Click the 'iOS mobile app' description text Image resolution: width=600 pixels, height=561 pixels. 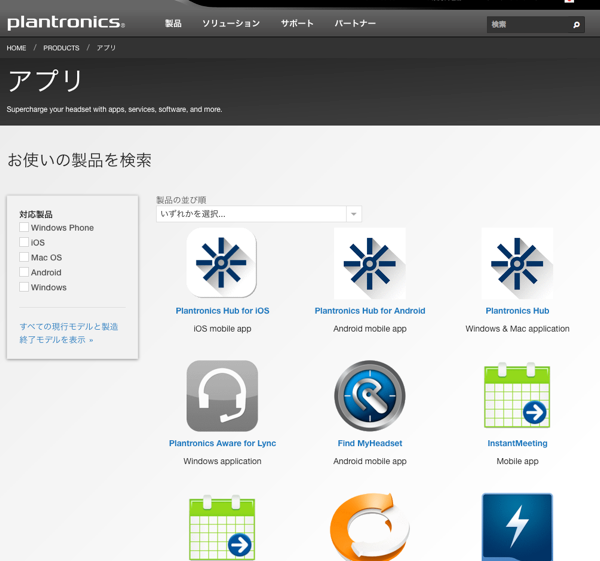click(222, 329)
